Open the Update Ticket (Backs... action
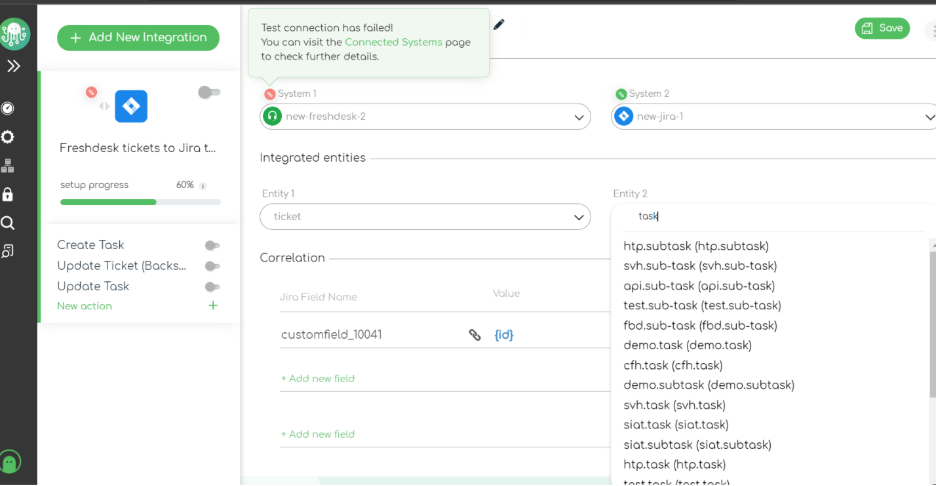 [122, 266]
